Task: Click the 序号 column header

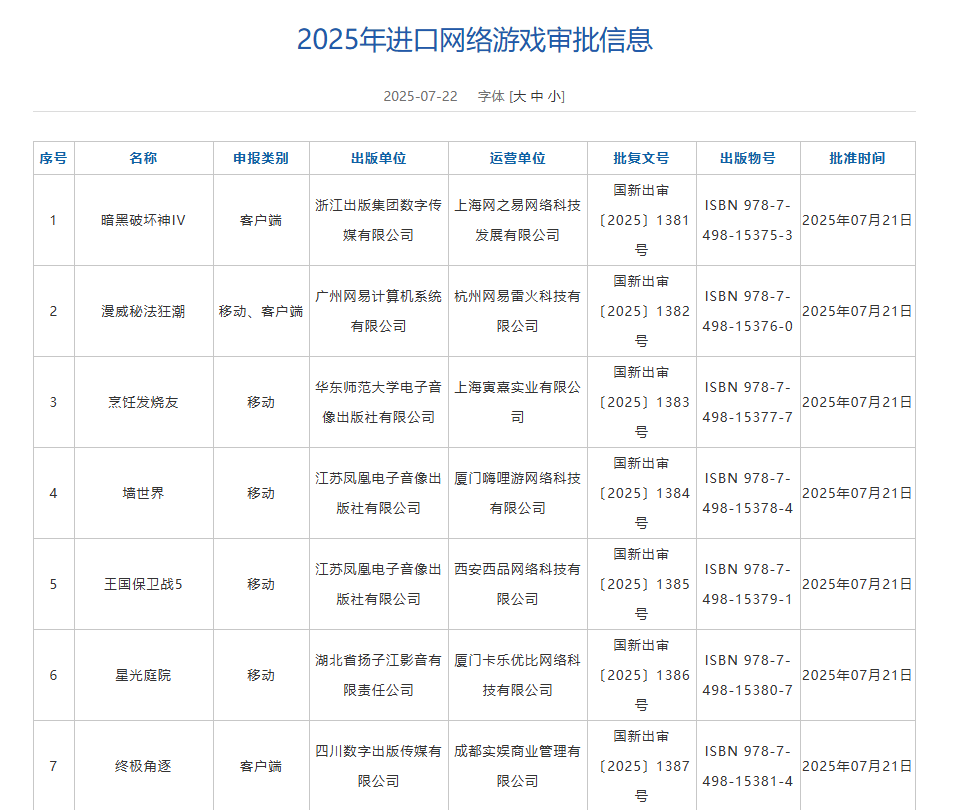Action: click(x=53, y=158)
